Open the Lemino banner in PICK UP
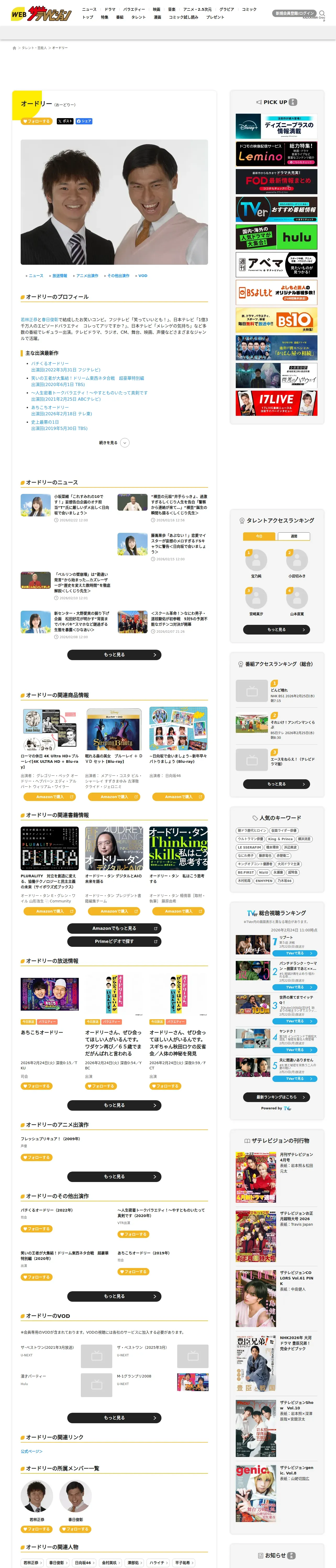Viewport: 336px width, 1568px height. tap(276, 154)
